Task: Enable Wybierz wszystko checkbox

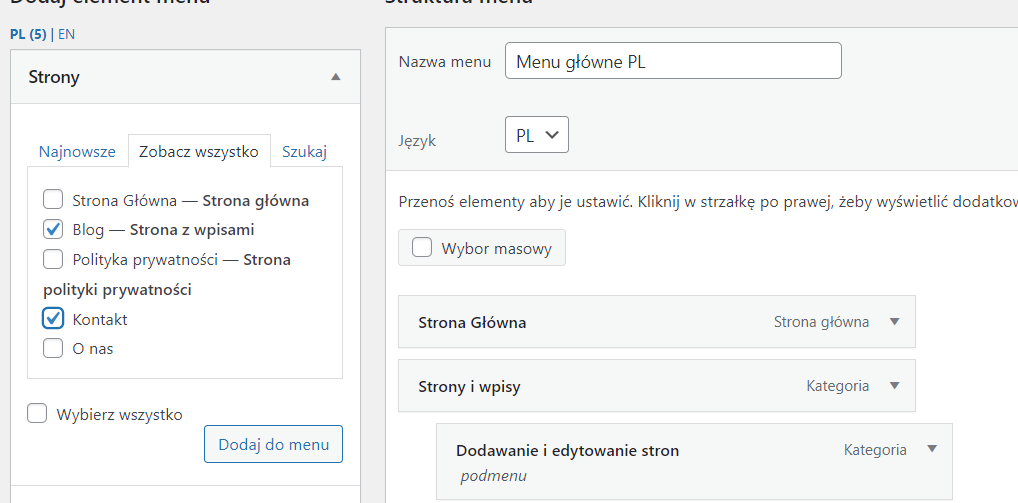Action: (x=38, y=414)
